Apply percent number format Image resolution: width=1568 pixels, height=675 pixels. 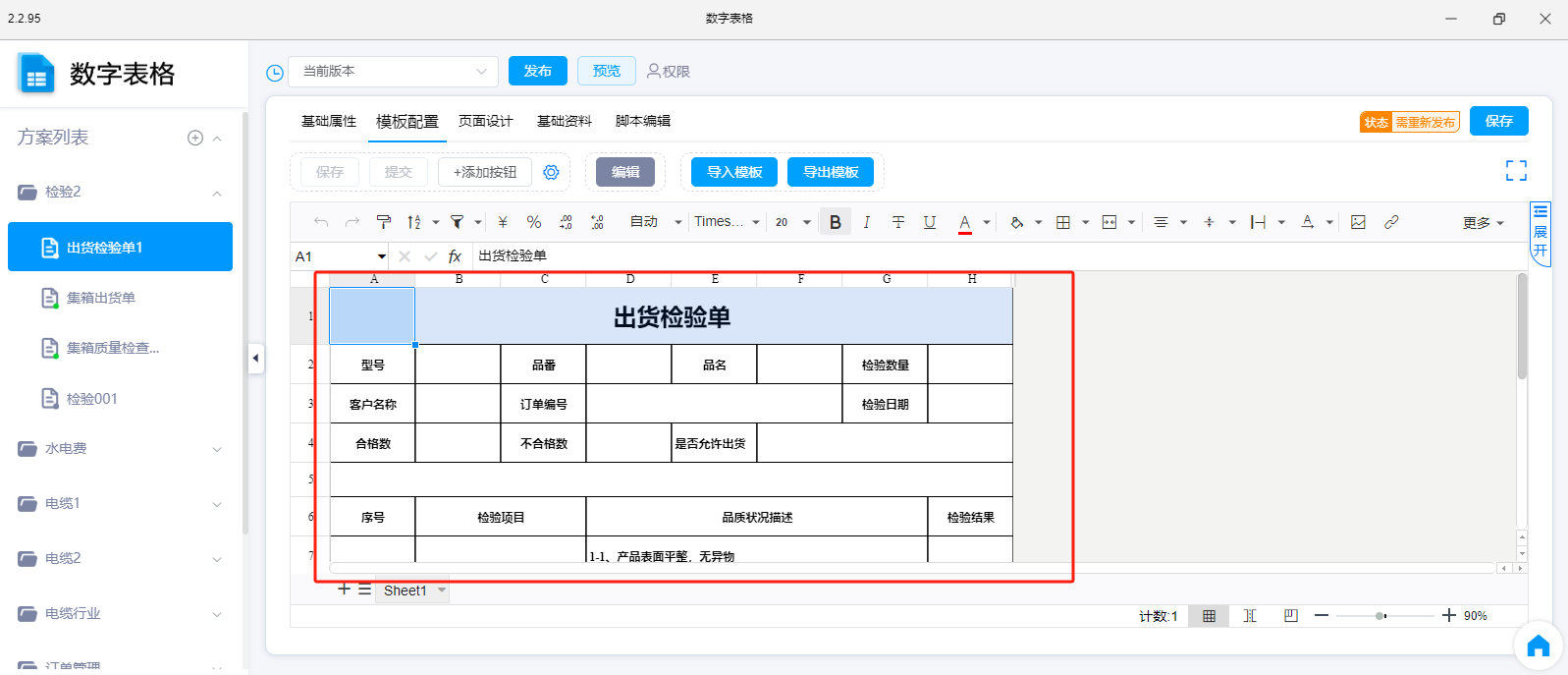534,222
